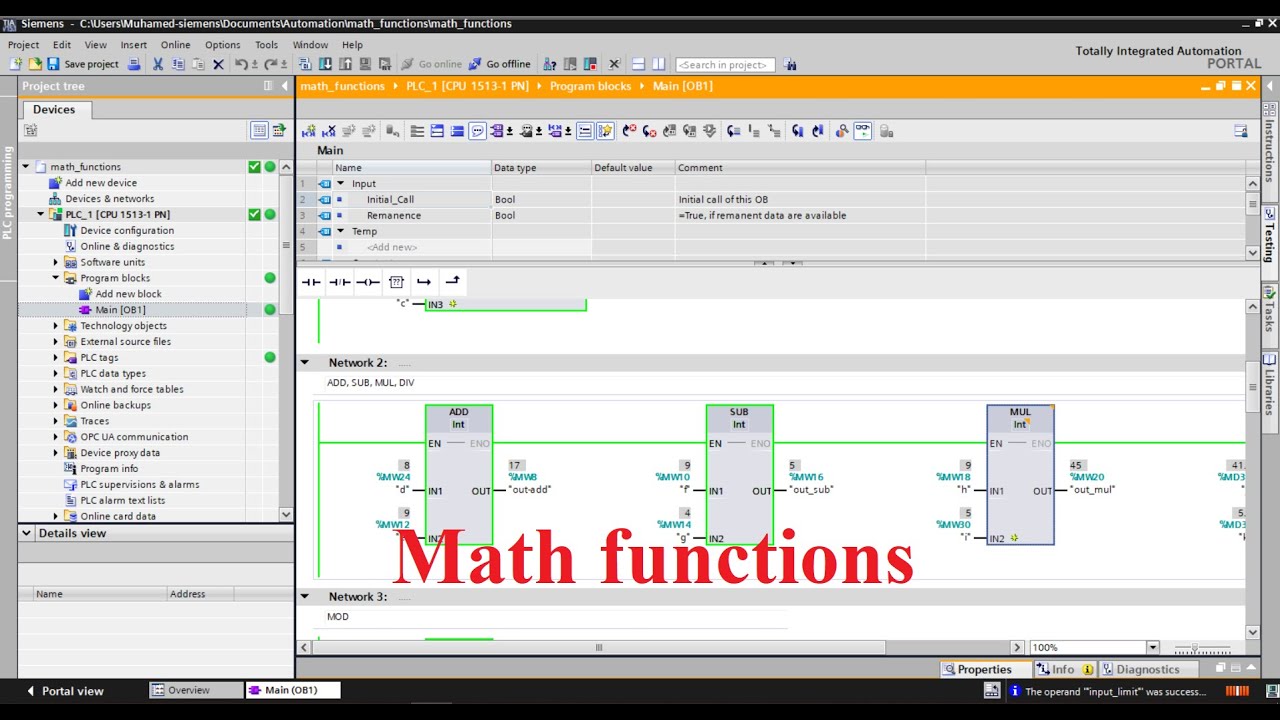This screenshot has height=720, width=1280.
Task: Click the New project icon
Action: (16, 64)
